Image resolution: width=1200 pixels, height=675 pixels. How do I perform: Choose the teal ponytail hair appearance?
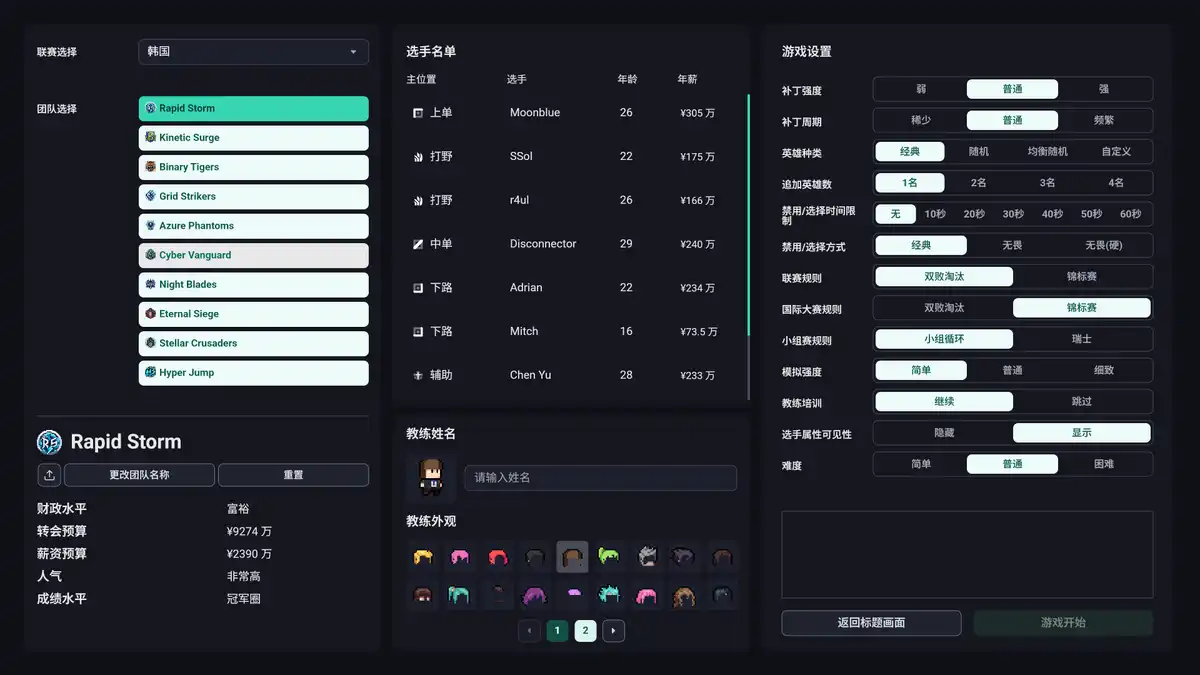(x=460, y=596)
